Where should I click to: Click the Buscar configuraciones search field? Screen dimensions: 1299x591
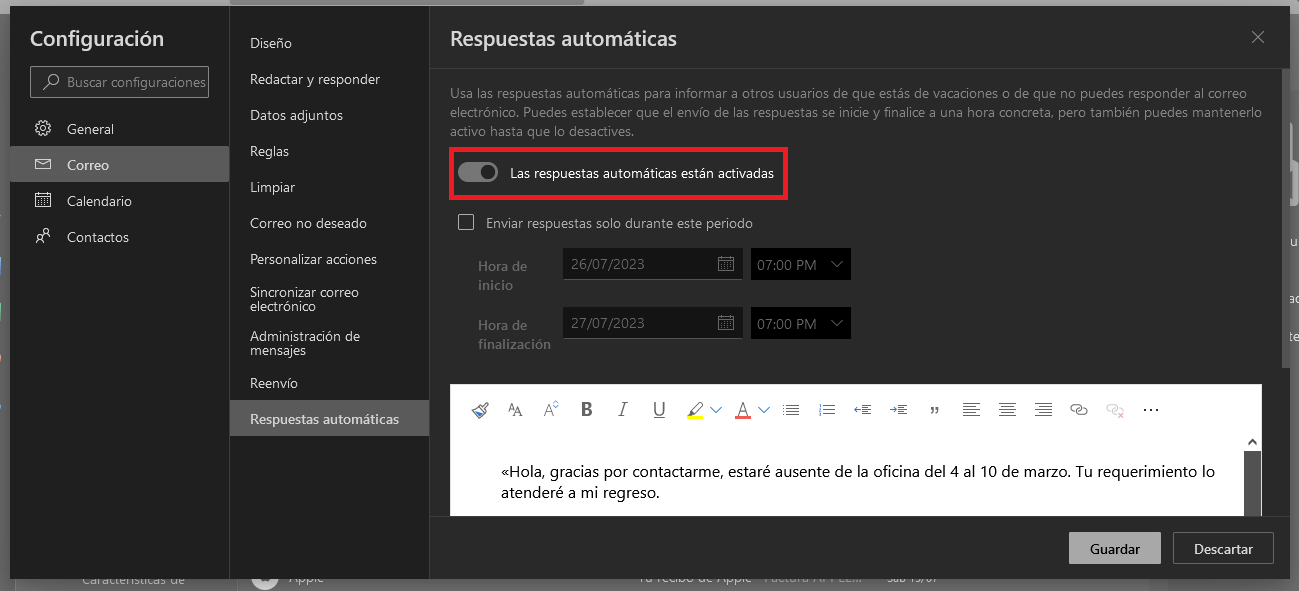pyautogui.click(x=119, y=81)
